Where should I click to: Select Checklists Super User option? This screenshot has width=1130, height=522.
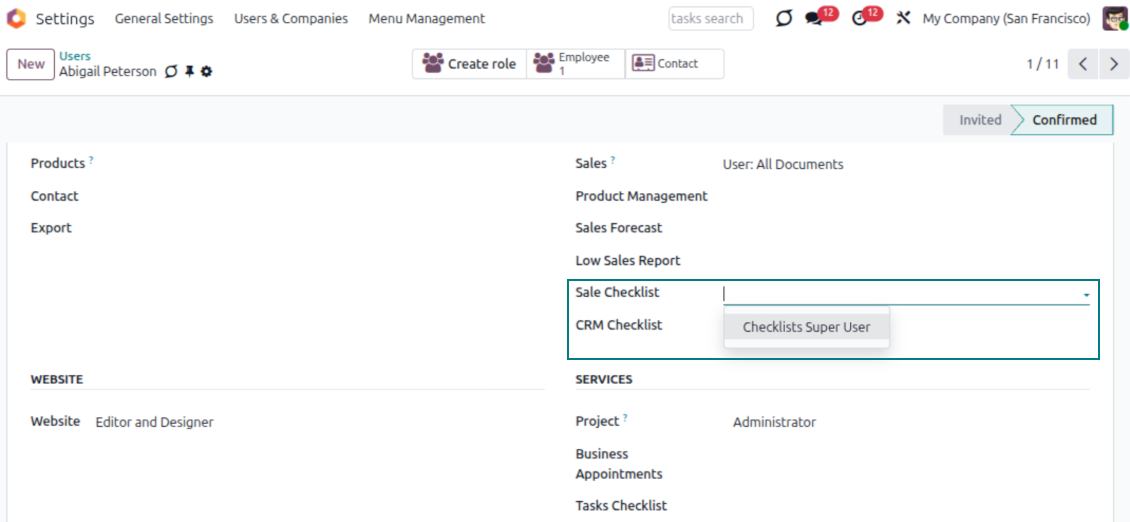point(806,327)
